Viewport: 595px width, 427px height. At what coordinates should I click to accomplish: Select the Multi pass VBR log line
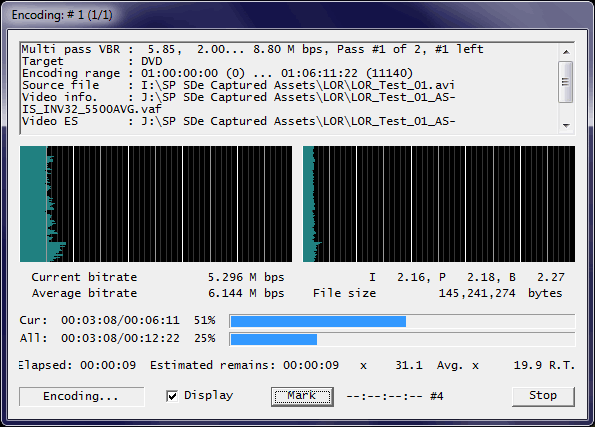tap(252, 49)
